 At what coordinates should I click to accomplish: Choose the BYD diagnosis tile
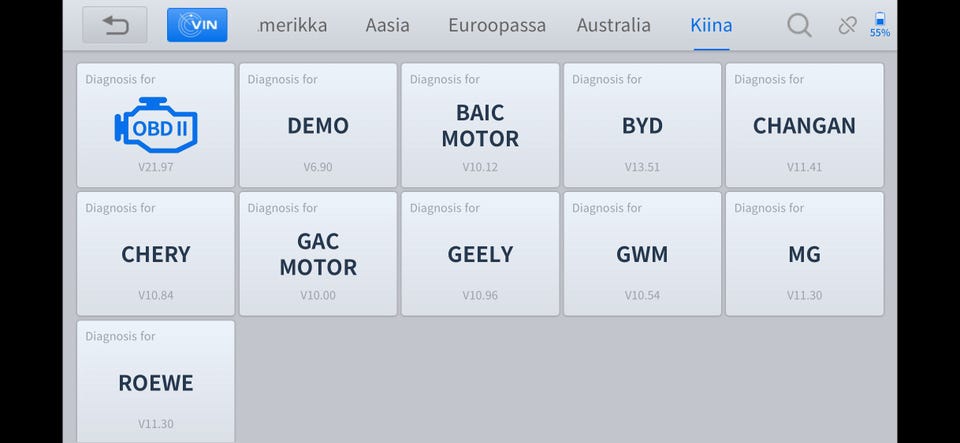tap(642, 125)
